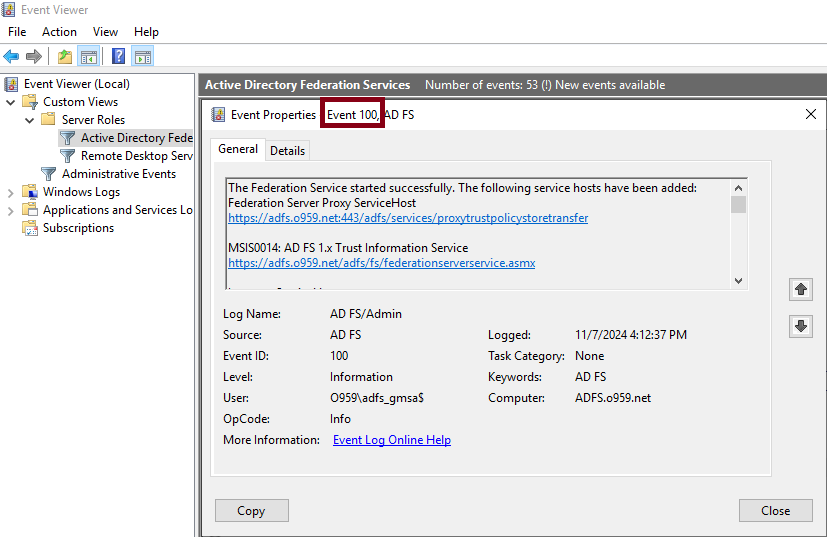
Task: Expand Applications and Services Logs node
Action: (11, 211)
